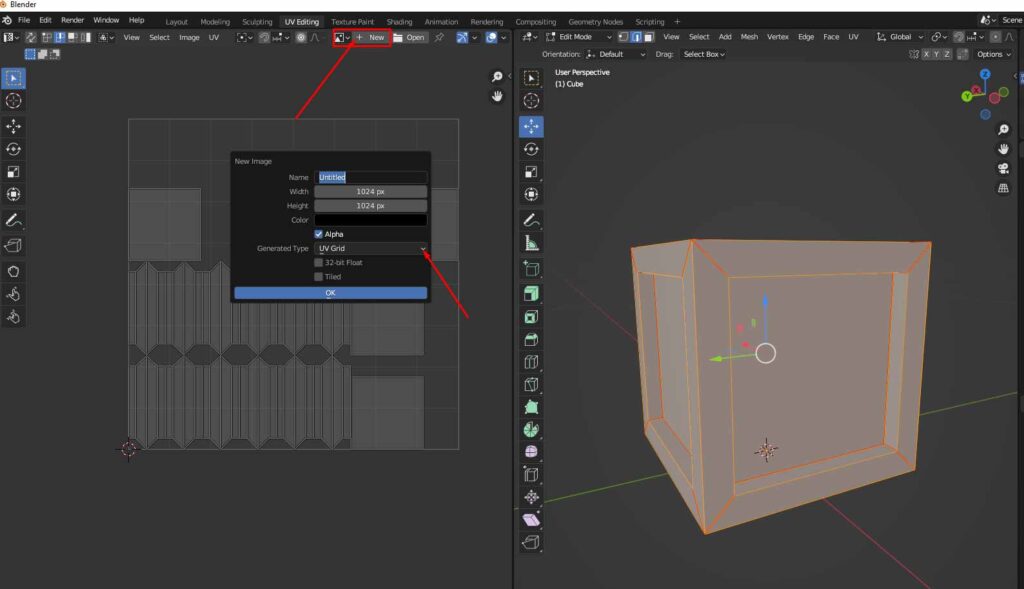
Task: Open Global transform orientation dropdown
Action: point(900,37)
